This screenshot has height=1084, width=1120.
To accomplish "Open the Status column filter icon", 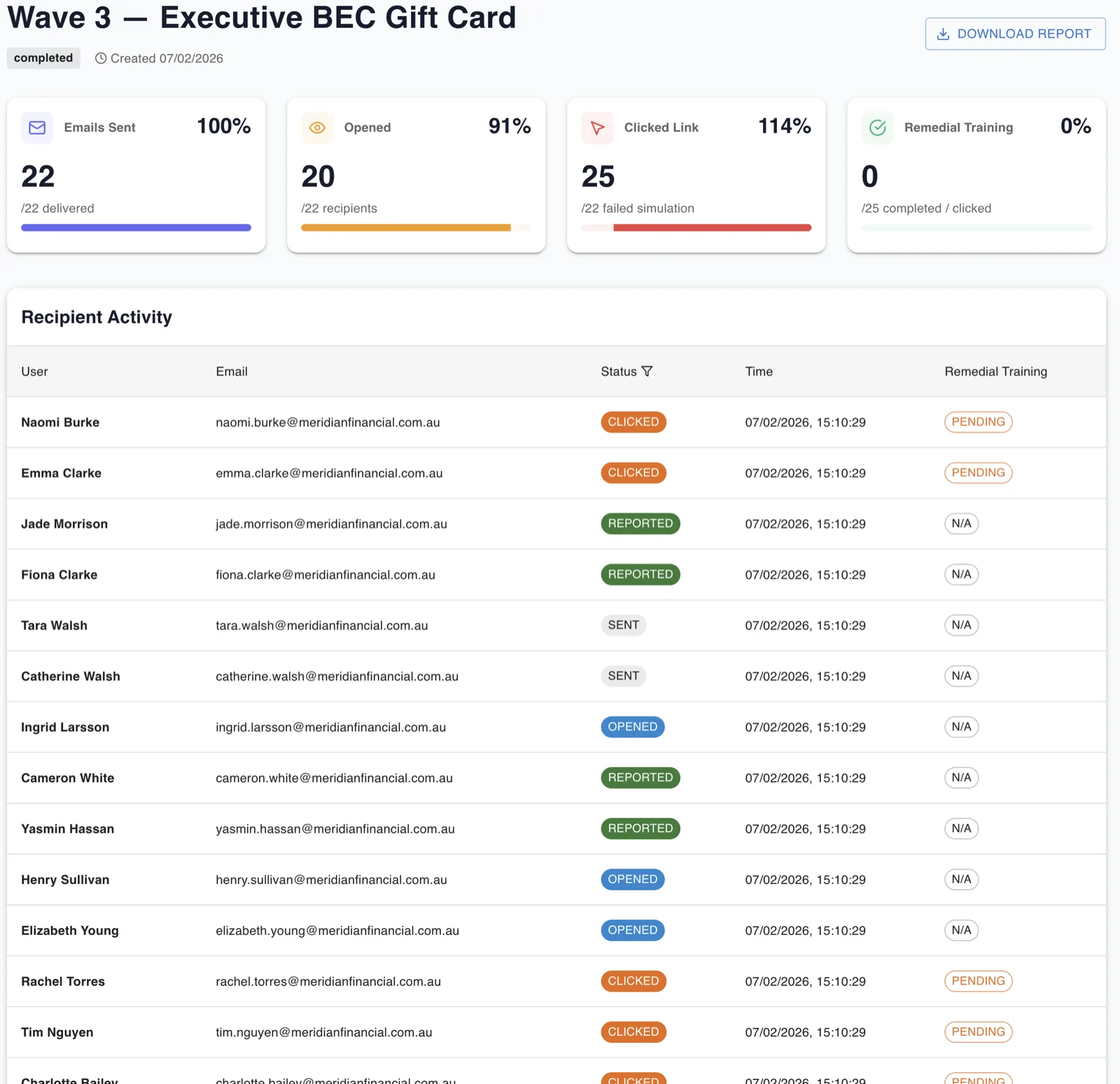I will pyautogui.click(x=647, y=371).
